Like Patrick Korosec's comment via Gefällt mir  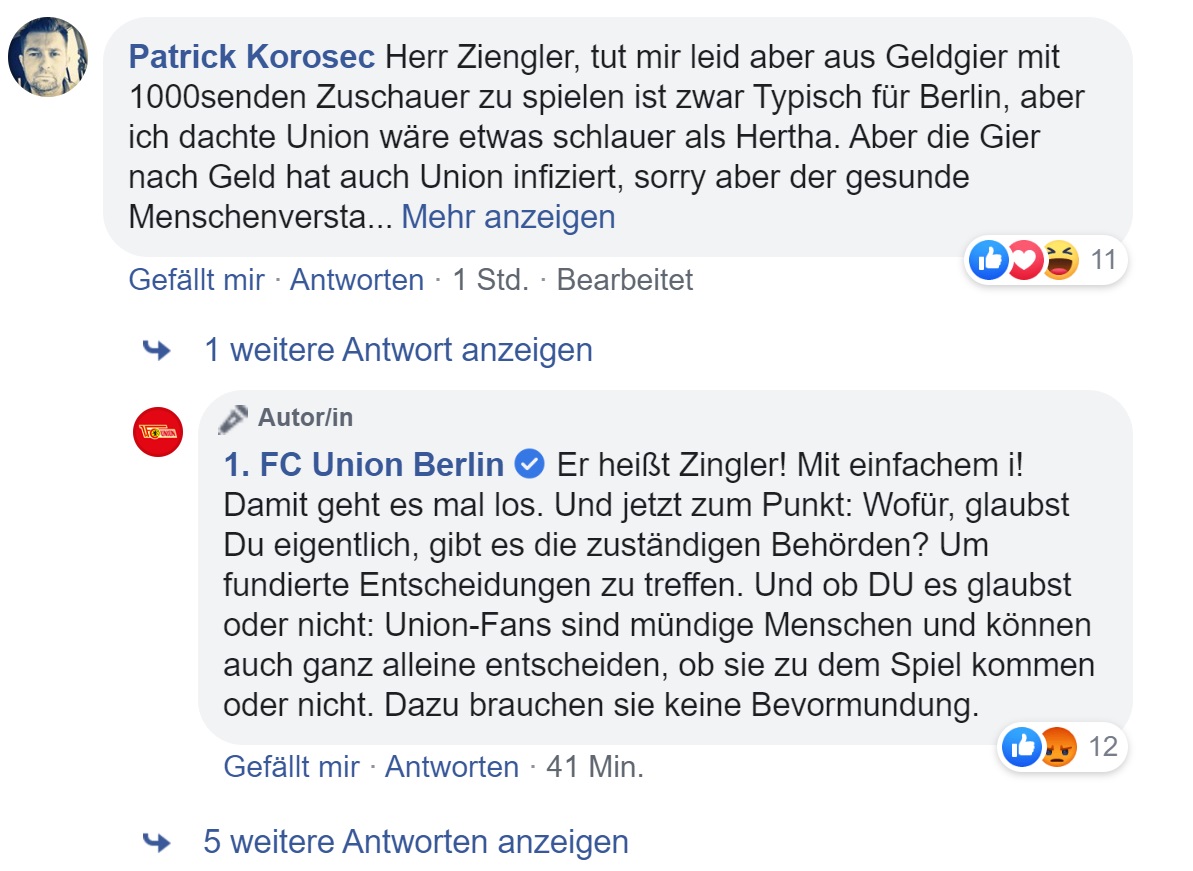coord(196,280)
